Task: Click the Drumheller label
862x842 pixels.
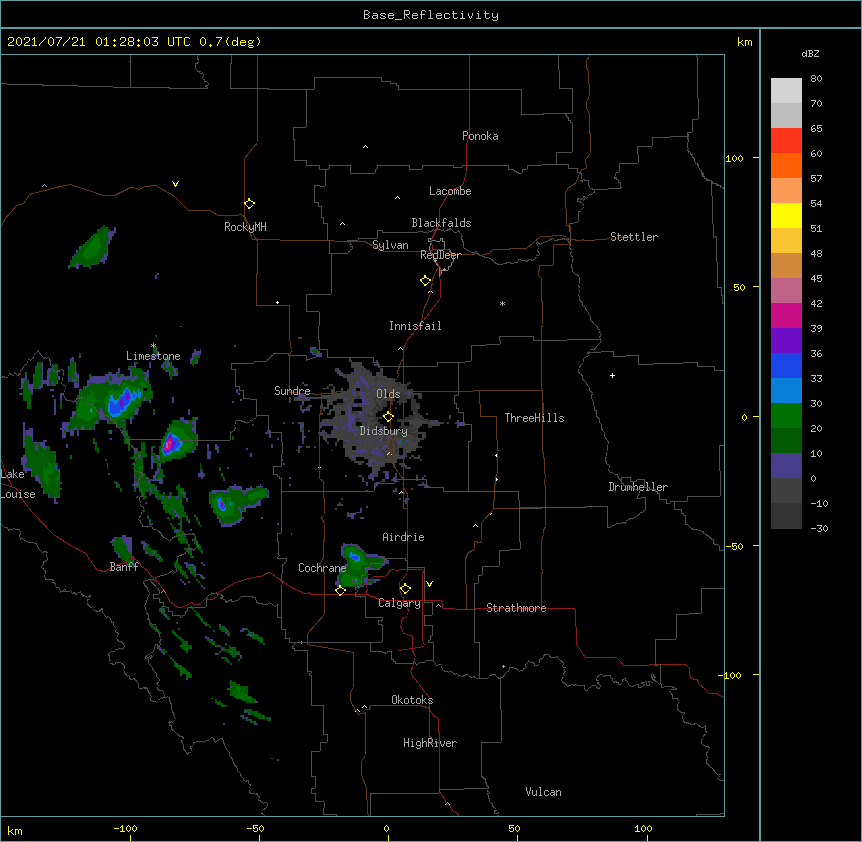Action: 638,487
